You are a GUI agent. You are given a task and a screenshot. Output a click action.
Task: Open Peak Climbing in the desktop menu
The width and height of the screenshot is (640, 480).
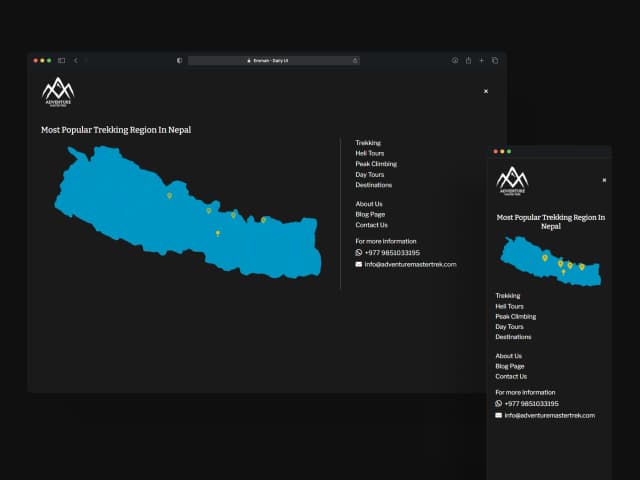click(376, 164)
